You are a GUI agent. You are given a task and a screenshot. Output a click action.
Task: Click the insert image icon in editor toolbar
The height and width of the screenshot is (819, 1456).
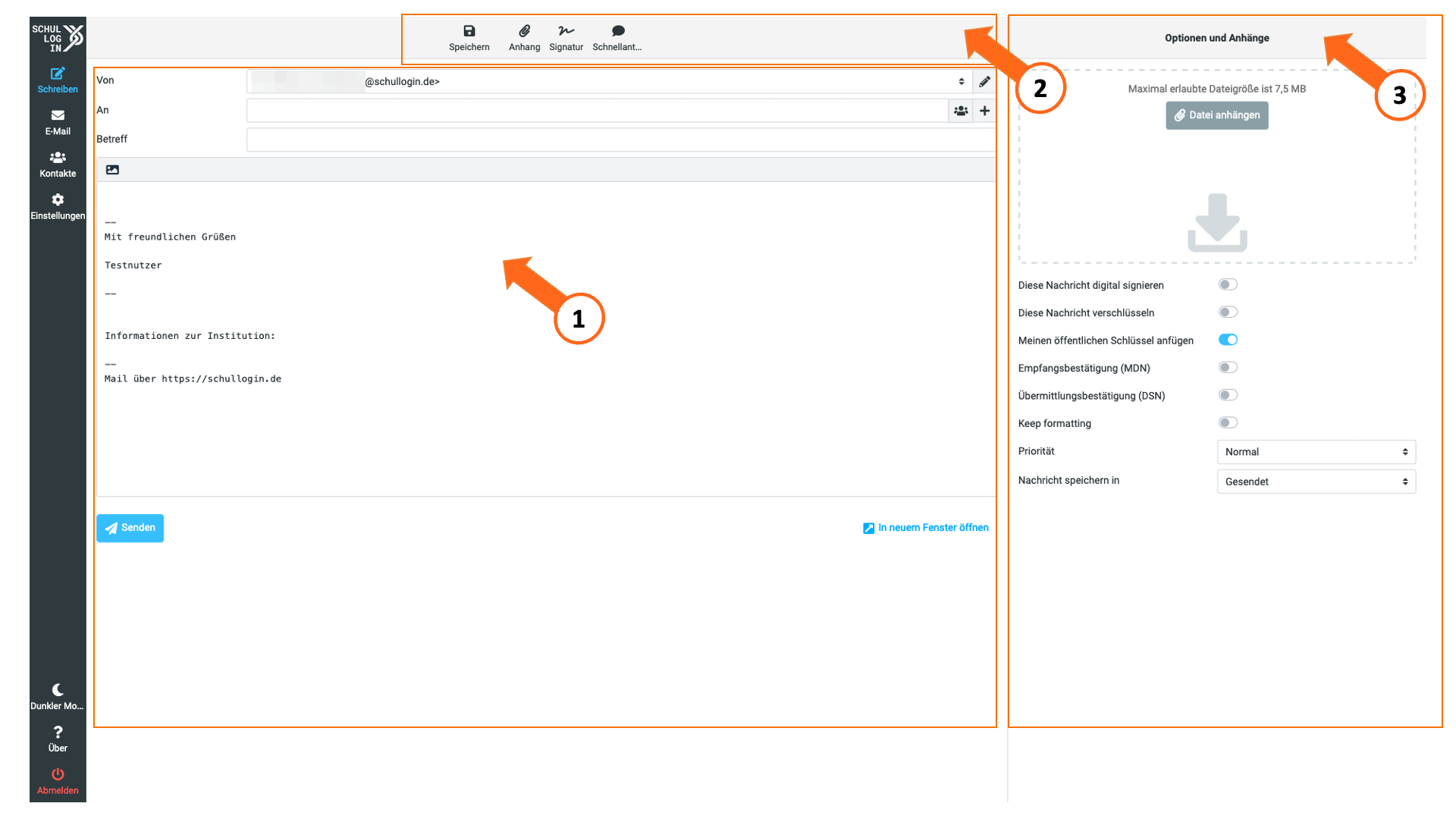click(x=112, y=170)
